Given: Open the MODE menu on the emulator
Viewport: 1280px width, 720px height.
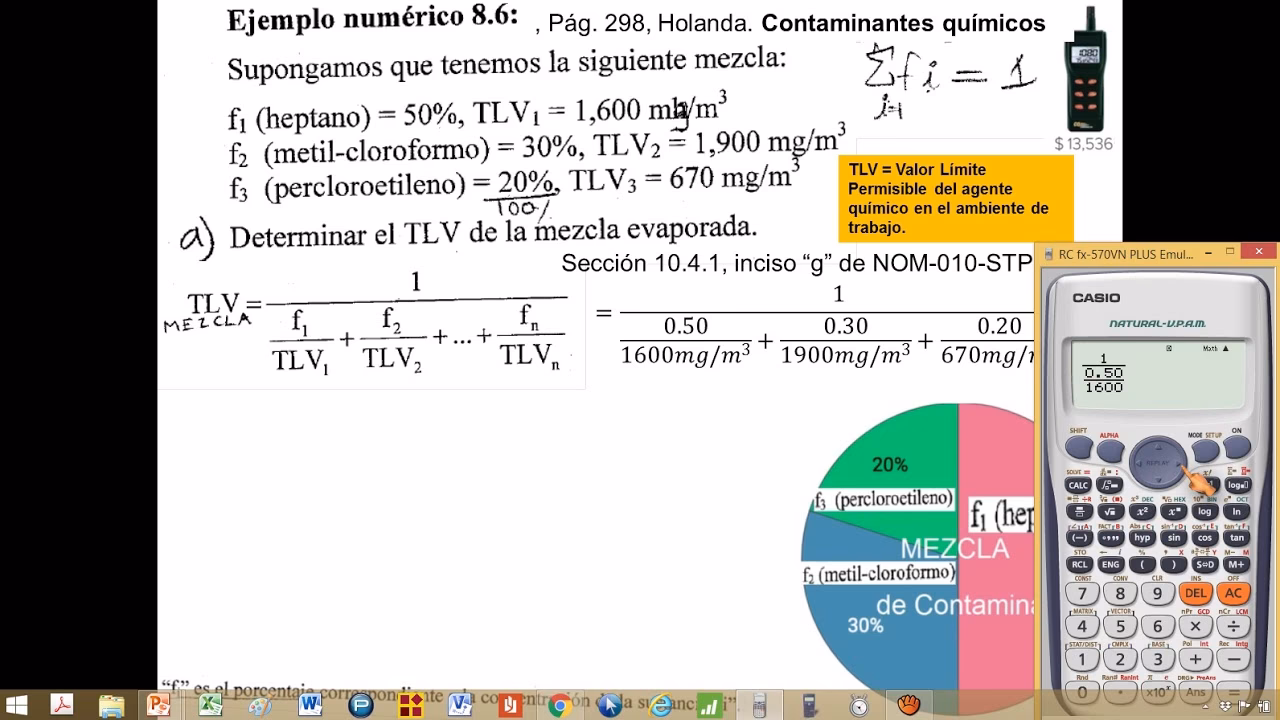Looking at the screenshot, I should coord(1206,452).
